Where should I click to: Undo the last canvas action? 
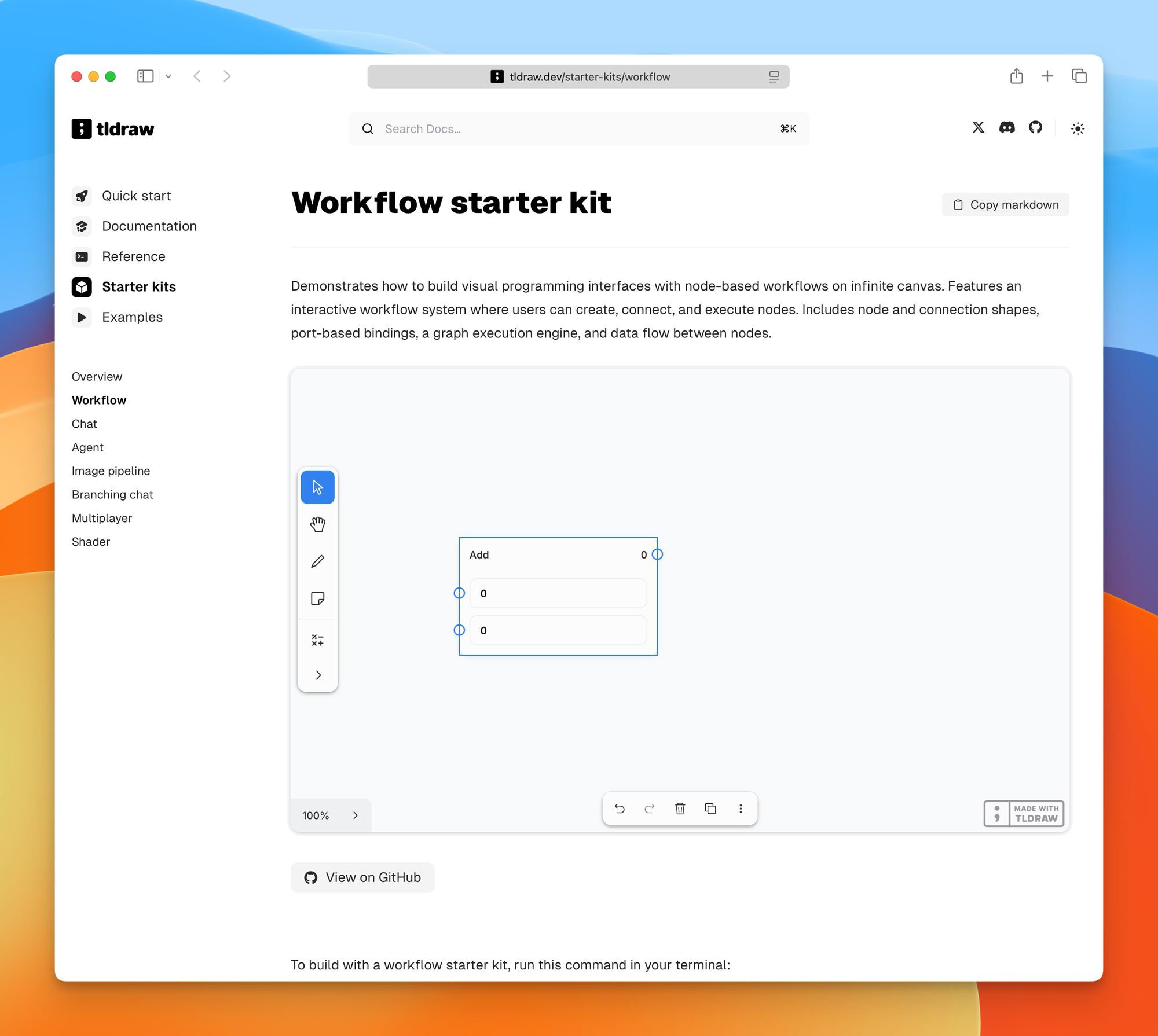(620, 809)
